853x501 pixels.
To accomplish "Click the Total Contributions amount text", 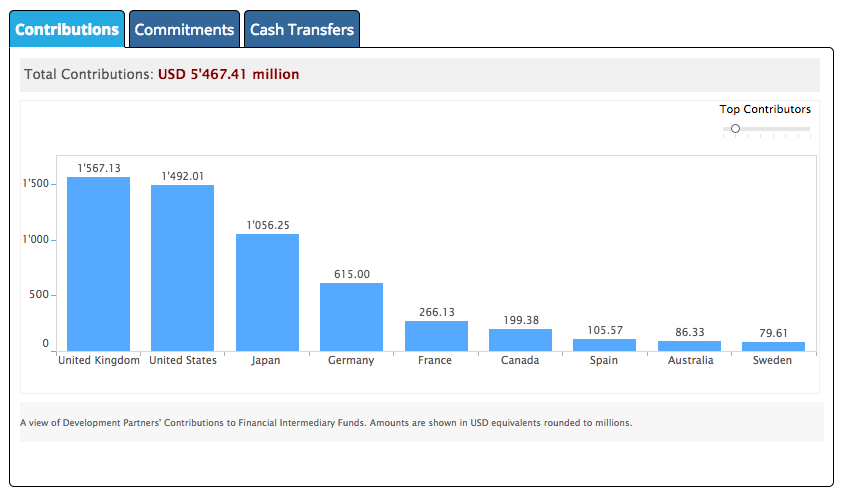I will tap(228, 74).
